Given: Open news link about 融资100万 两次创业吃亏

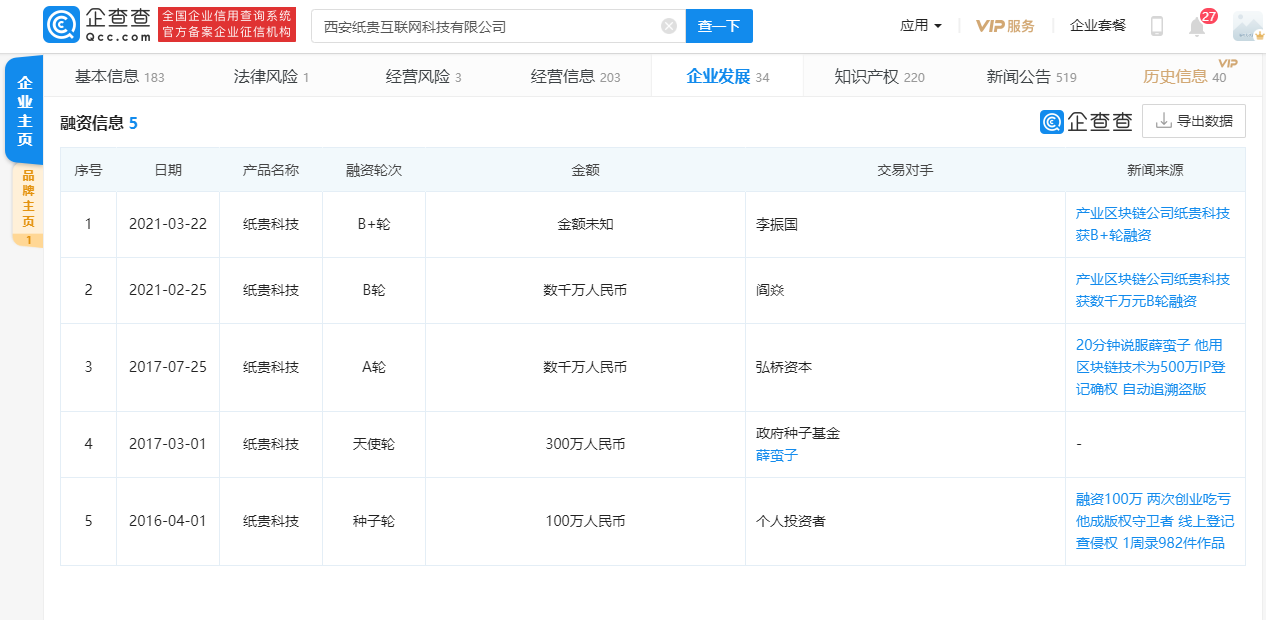Looking at the screenshot, I should 1155,521.
